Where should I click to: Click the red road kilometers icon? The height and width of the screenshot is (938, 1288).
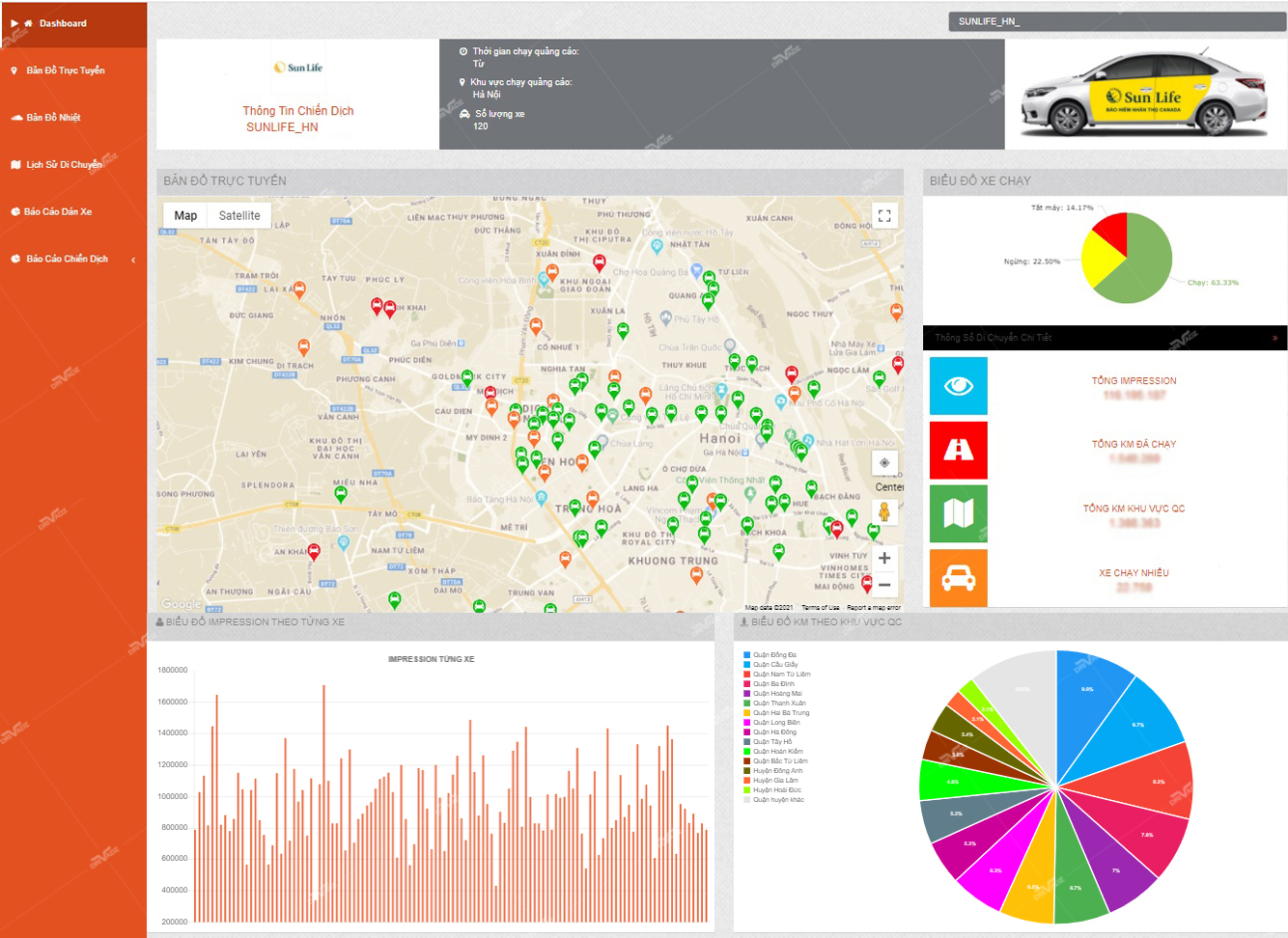pos(958,450)
